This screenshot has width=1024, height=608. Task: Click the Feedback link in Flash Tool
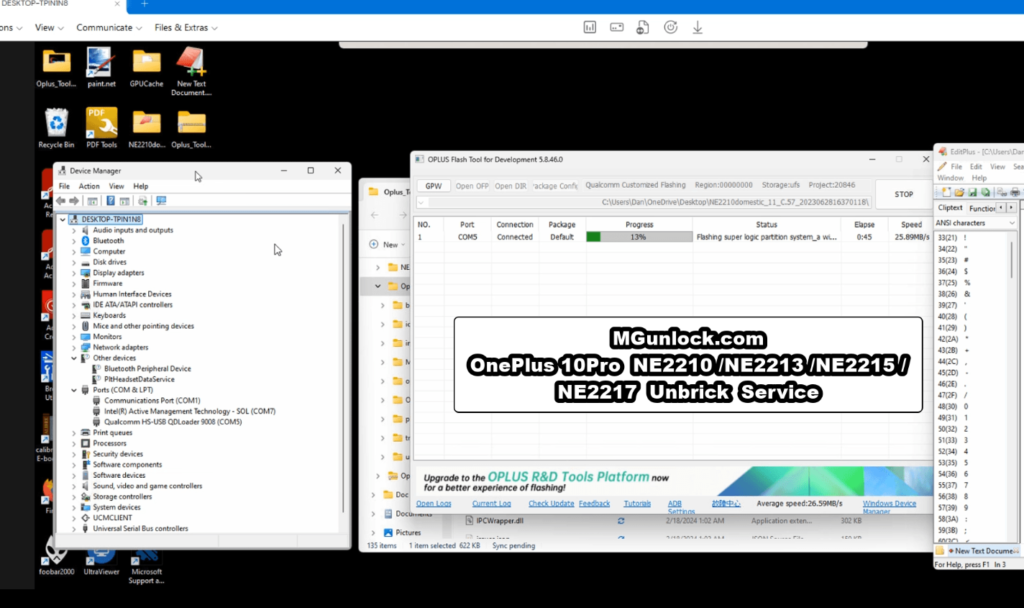pyautogui.click(x=594, y=504)
